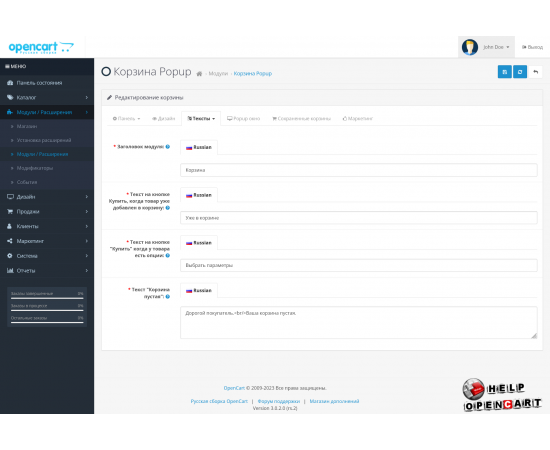This screenshot has height=450, width=550.
Task: Expand the Дизайн sidebar menu
Action: (47, 197)
